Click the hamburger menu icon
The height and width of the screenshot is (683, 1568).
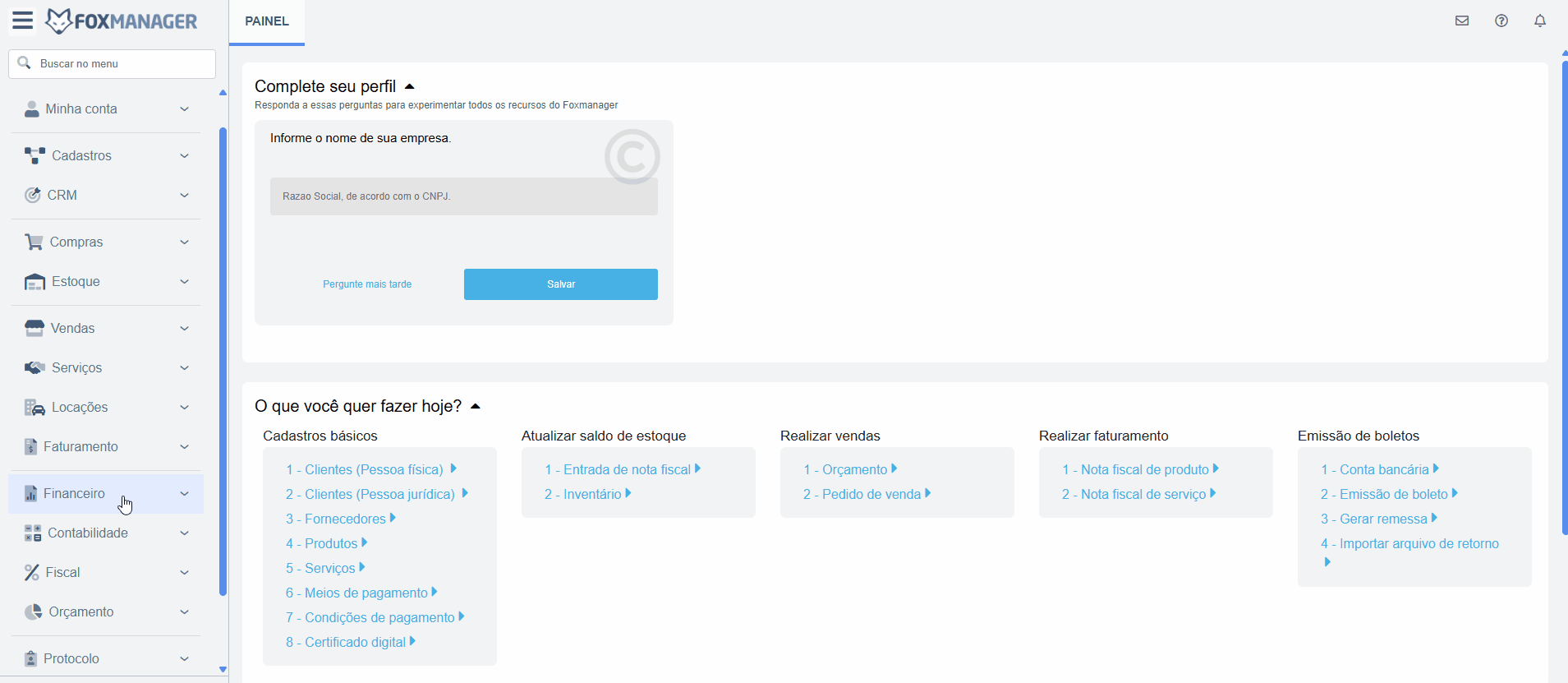(x=22, y=21)
